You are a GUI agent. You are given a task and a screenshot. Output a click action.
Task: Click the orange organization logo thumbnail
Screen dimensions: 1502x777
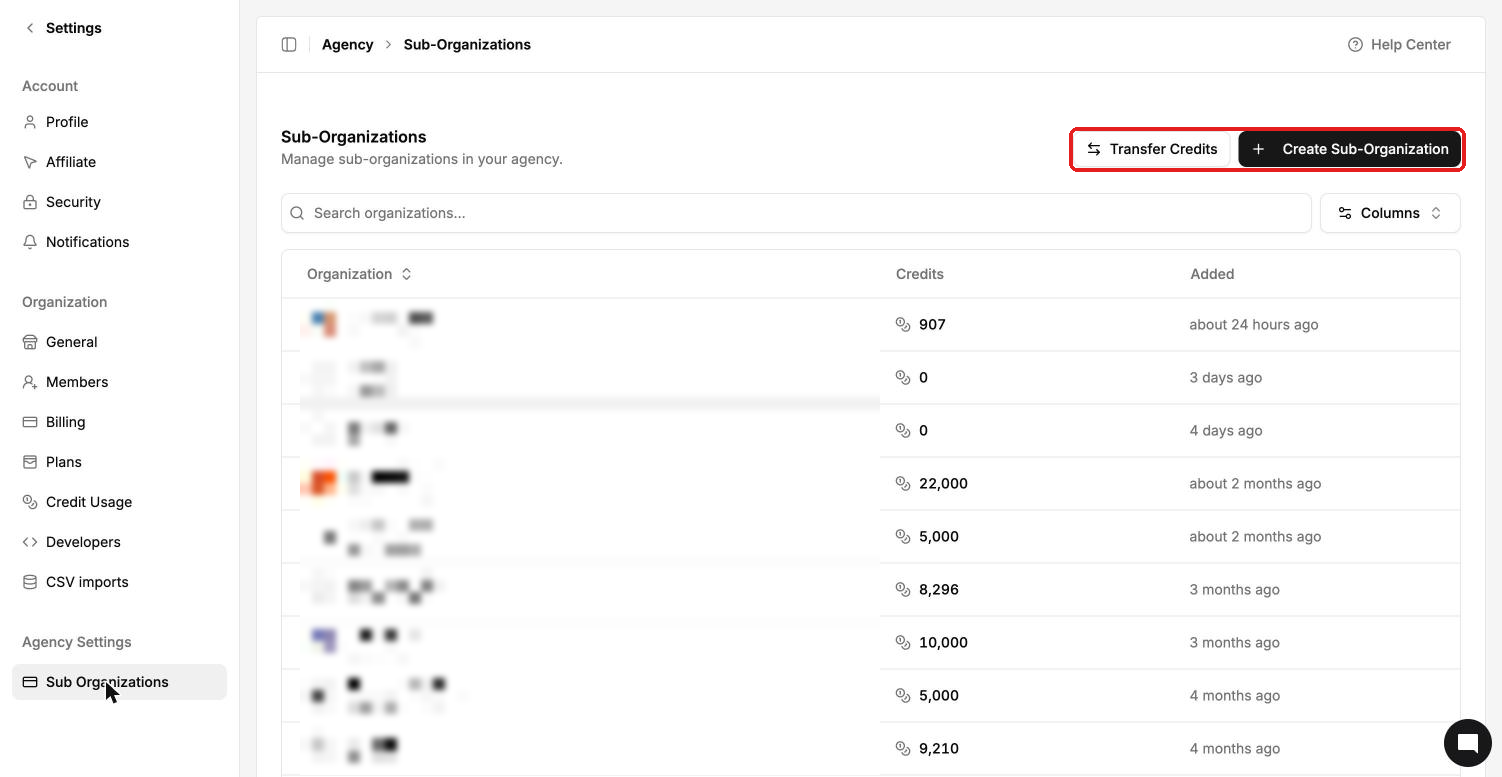tap(322, 483)
